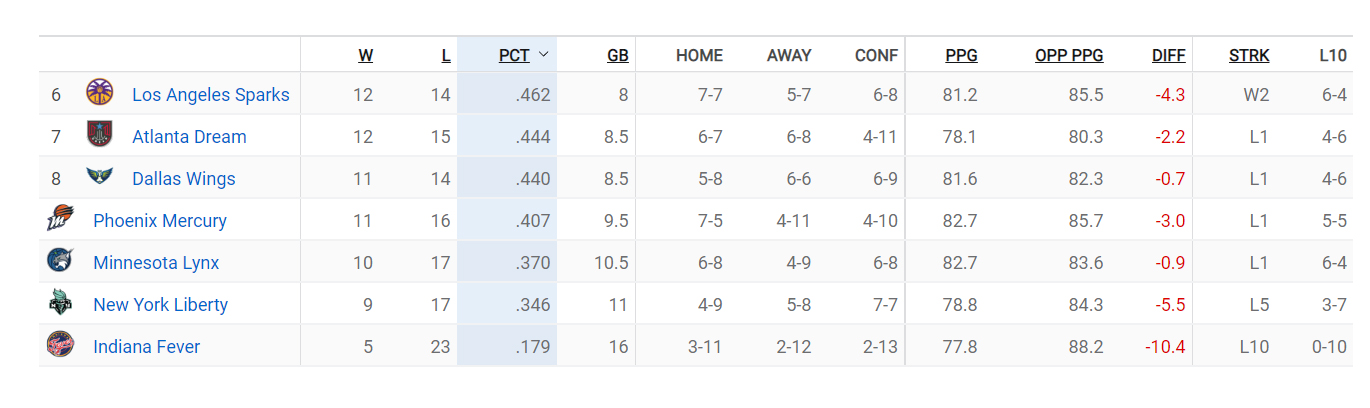
Task: Click the Minnesota Lynx team logo
Action: pos(60,262)
